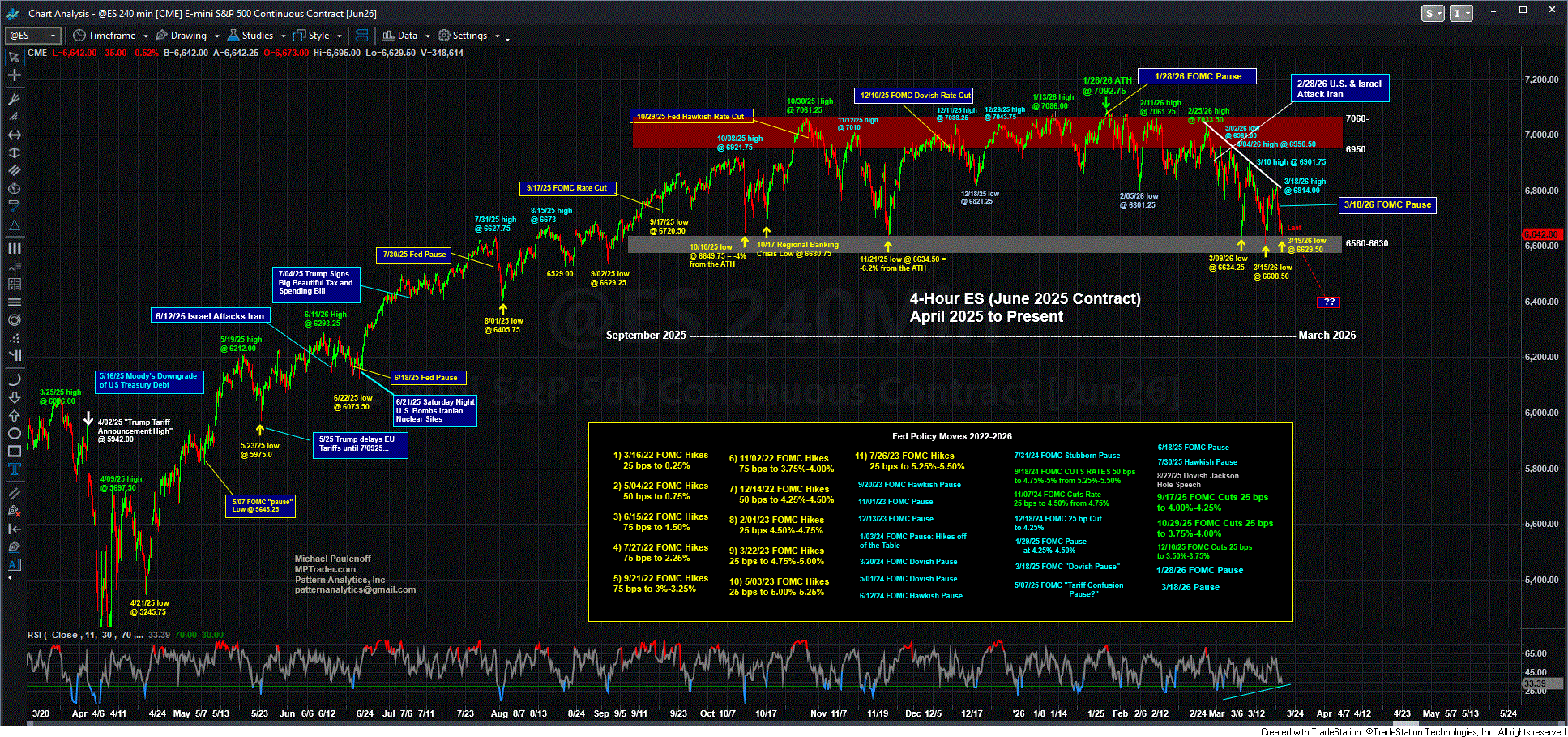
Task: Open the @ES symbol dropdown
Action: point(32,36)
